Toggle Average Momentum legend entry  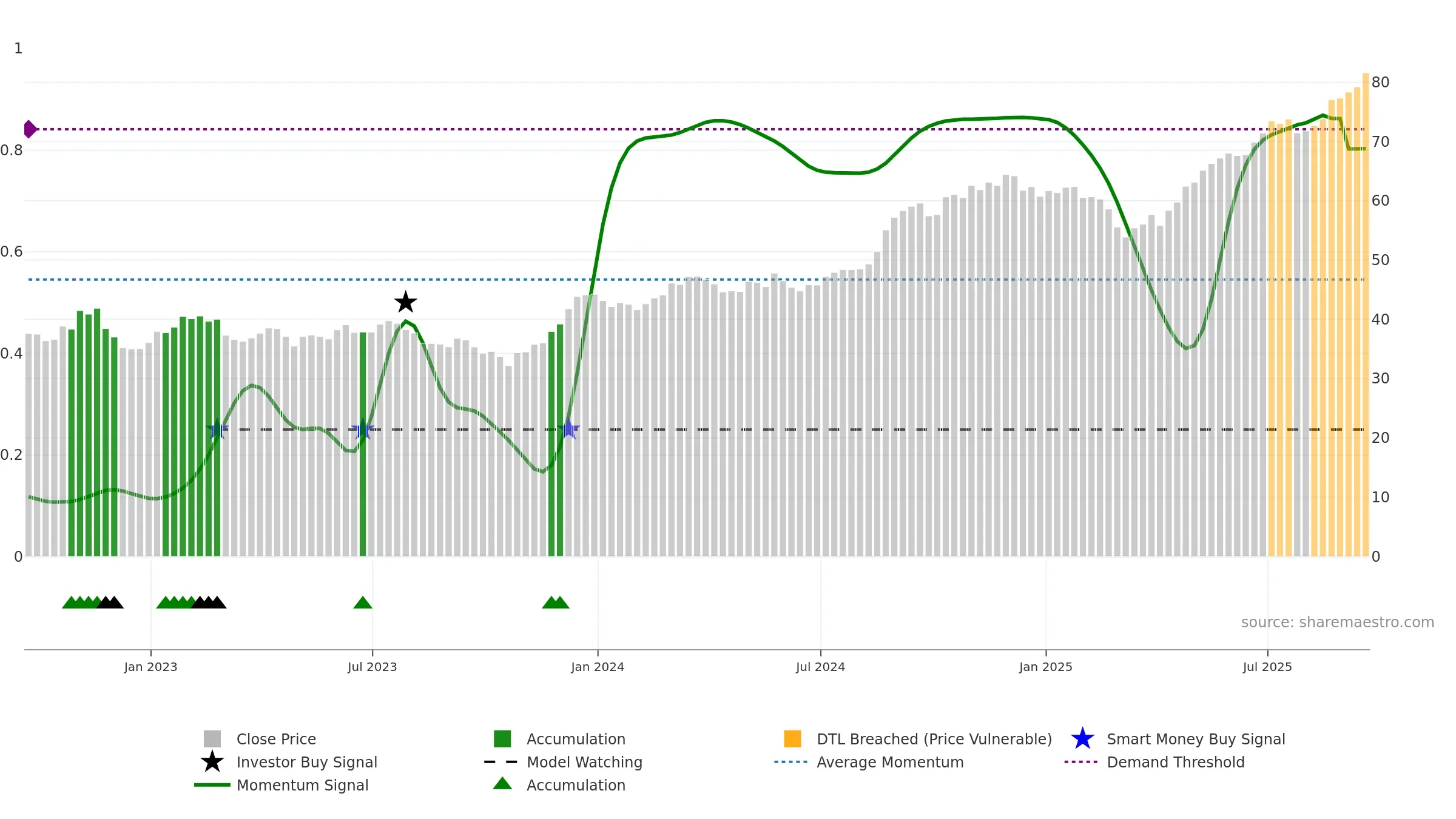click(x=890, y=762)
